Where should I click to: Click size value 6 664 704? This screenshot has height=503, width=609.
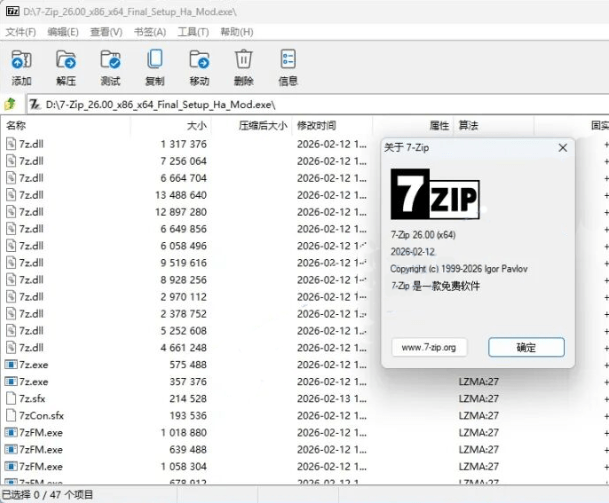(184, 178)
